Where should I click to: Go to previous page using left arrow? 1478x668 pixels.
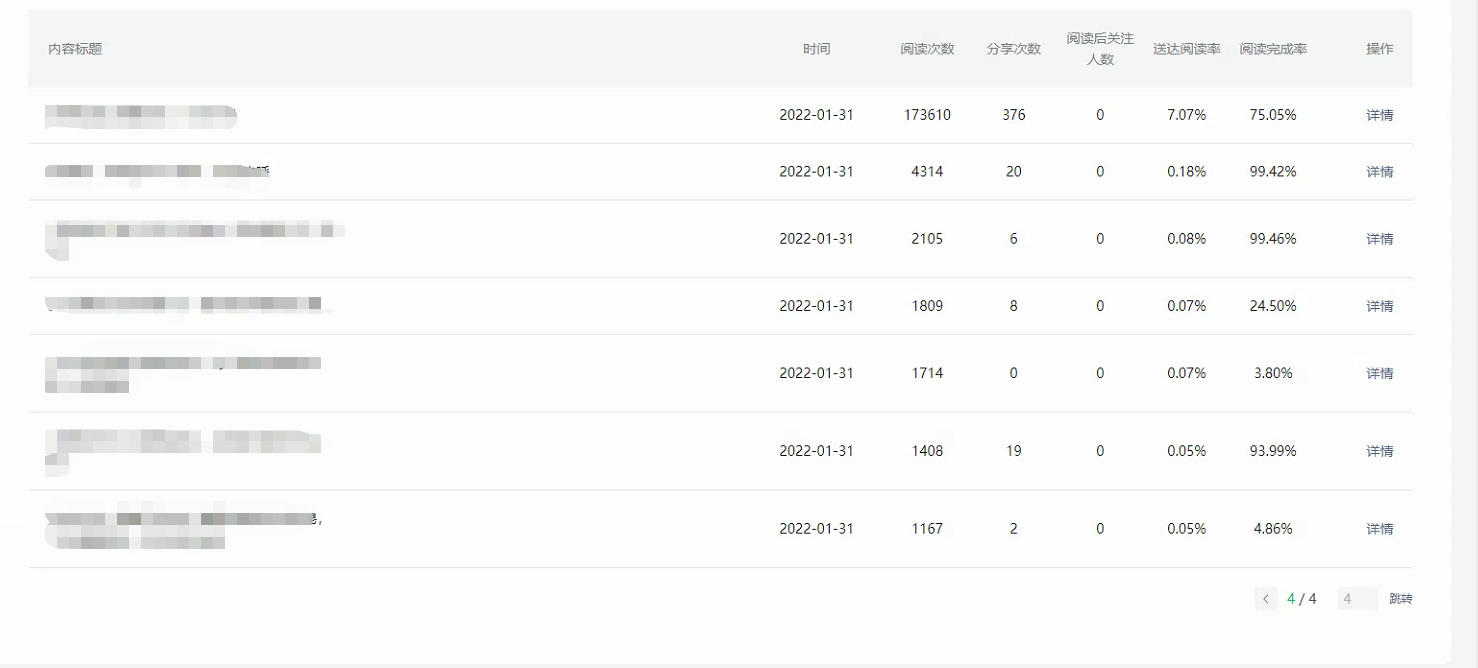pyautogui.click(x=1266, y=599)
